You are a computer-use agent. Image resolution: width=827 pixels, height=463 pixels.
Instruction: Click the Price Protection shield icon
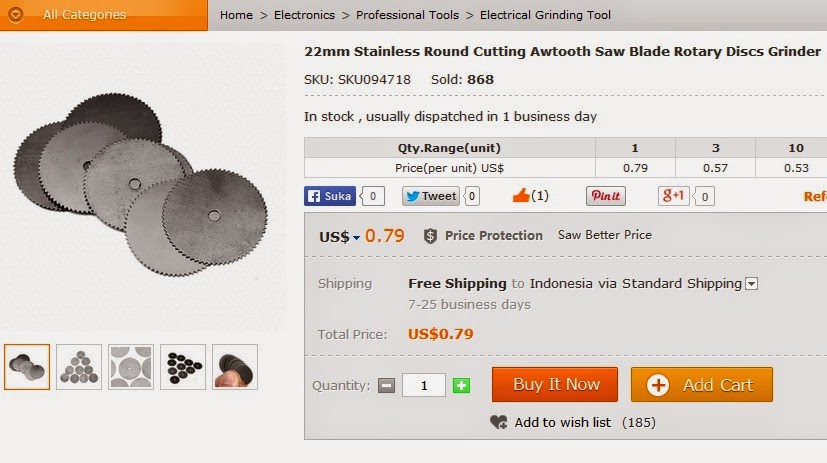430,236
